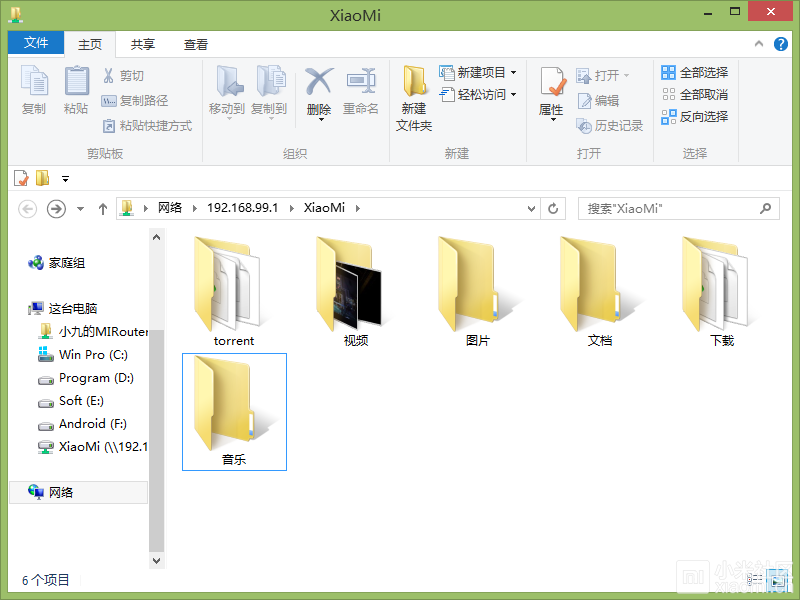
Task: Switch to the 共享 ribbon tab
Action: pos(143,44)
